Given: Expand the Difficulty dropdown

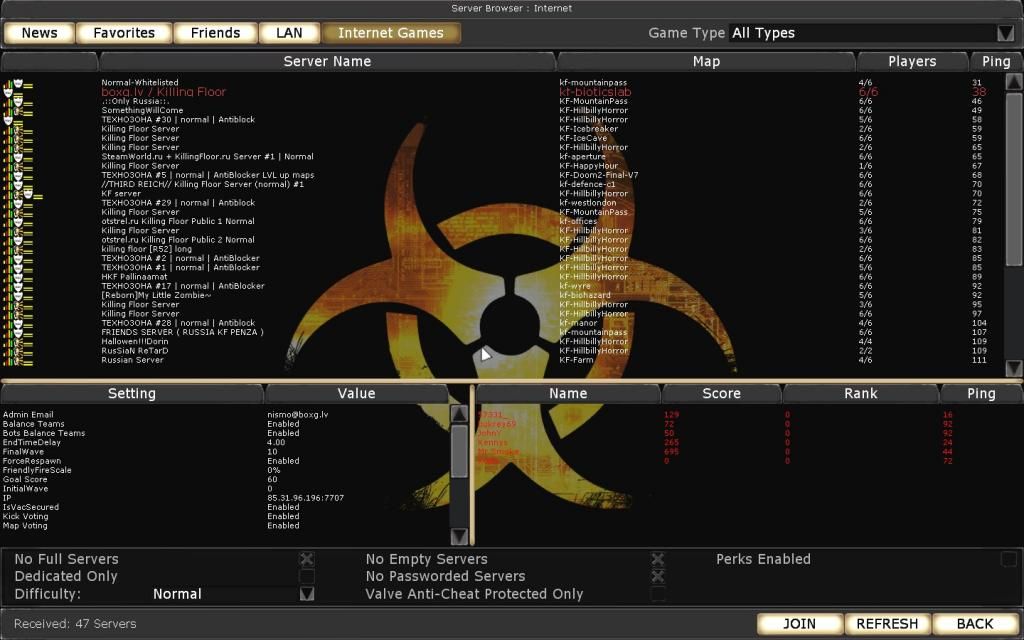Looking at the screenshot, I should (x=306, y=594).
